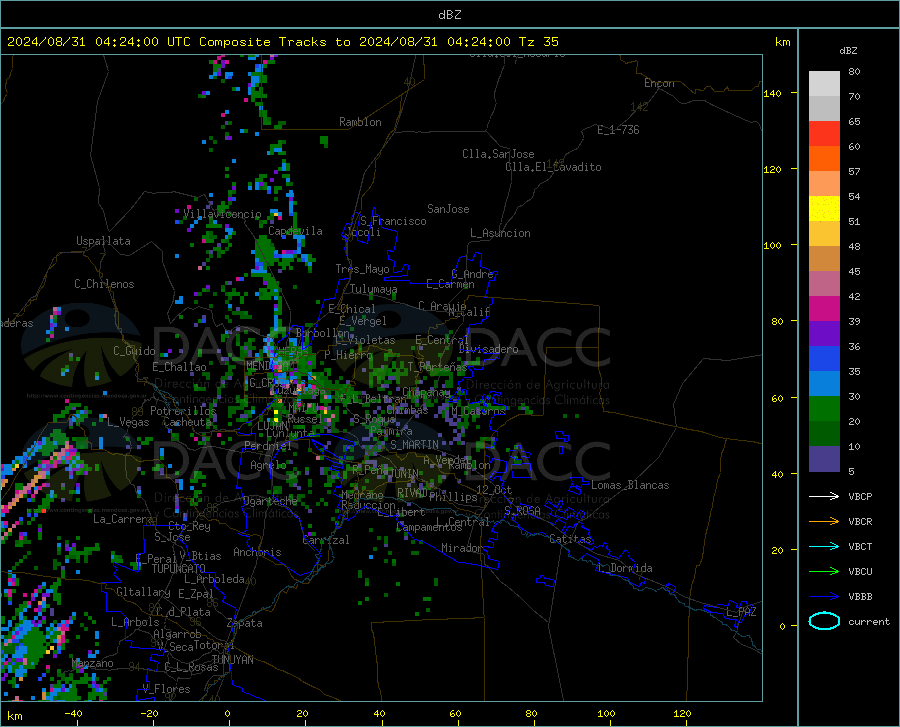Click the orange VBCR arrow in legend

824,522
